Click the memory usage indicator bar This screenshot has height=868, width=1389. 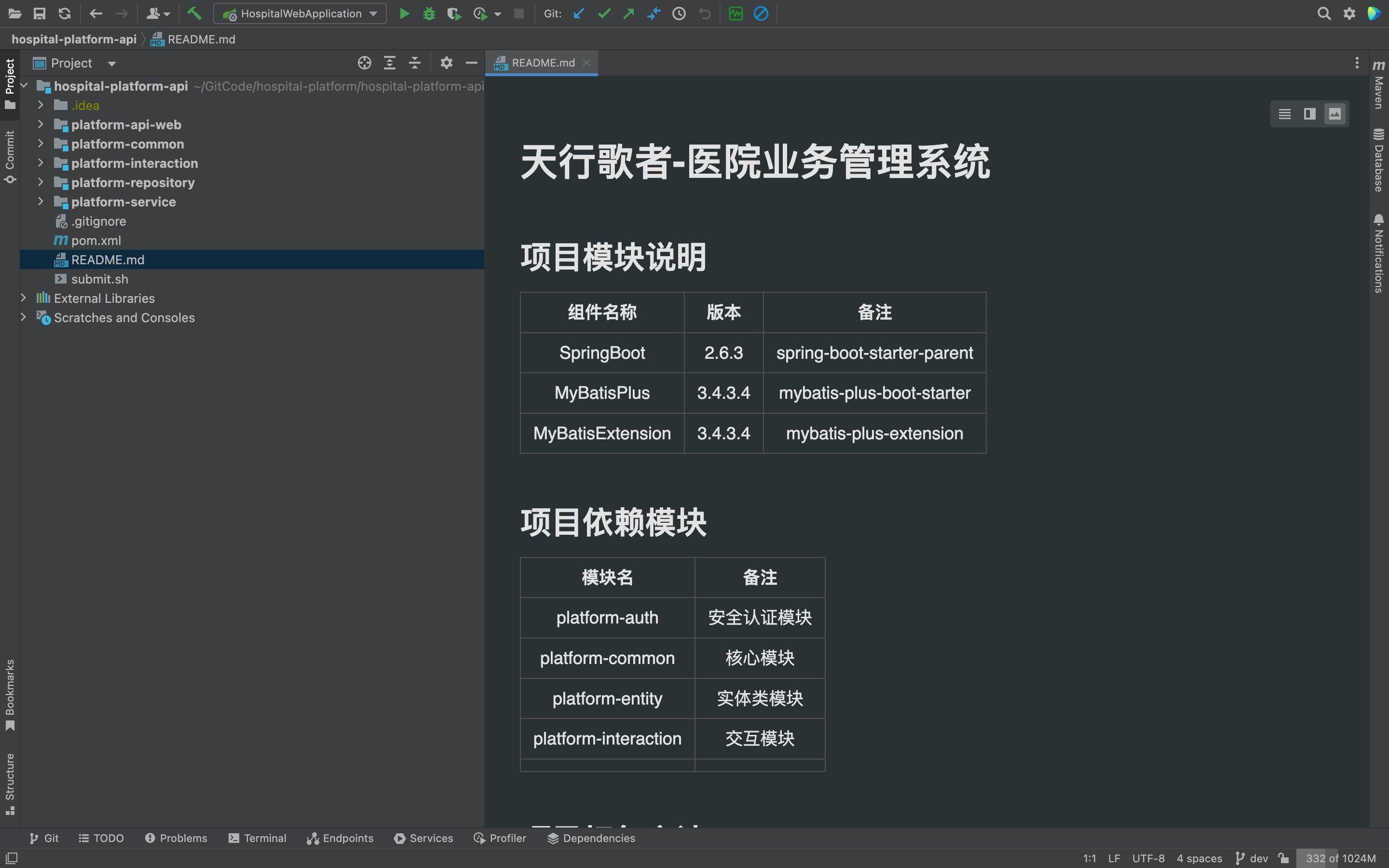tap(1340, 858)
